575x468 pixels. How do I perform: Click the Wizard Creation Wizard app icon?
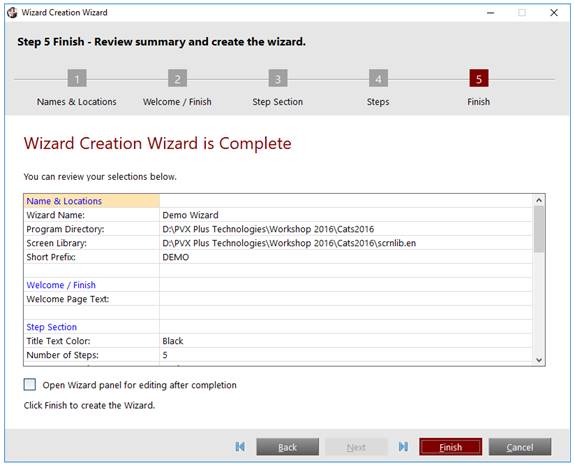tap(12, 12)
